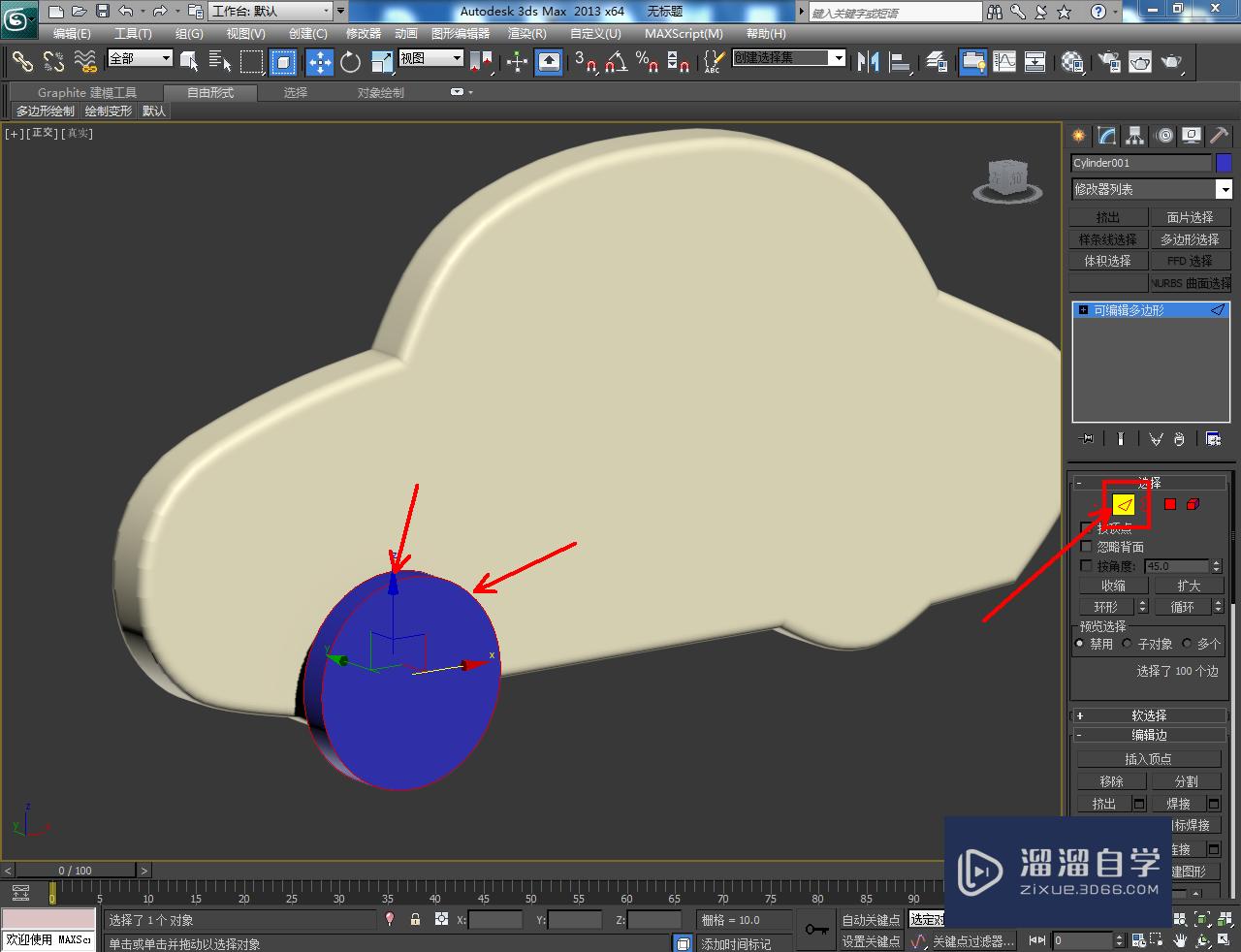1241x952 pixels.
Task: Expand the 可编辑多边形 stack entry
Action: (1083, 310)
